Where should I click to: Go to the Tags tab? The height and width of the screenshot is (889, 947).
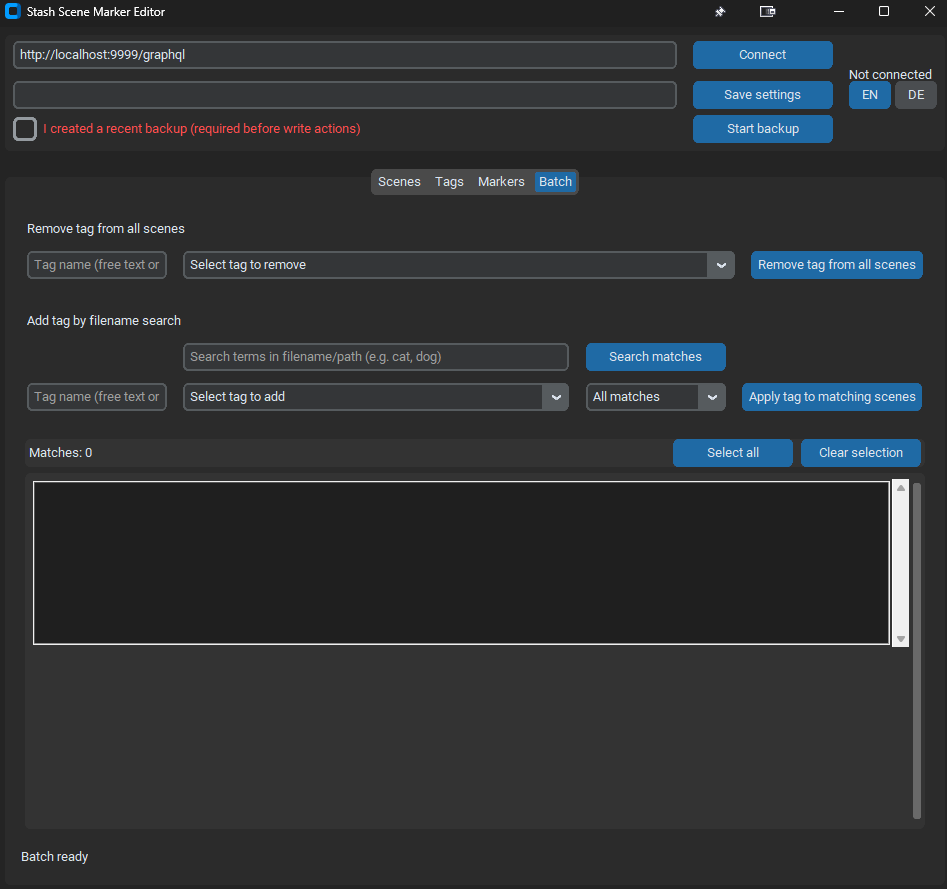(449, 182)
